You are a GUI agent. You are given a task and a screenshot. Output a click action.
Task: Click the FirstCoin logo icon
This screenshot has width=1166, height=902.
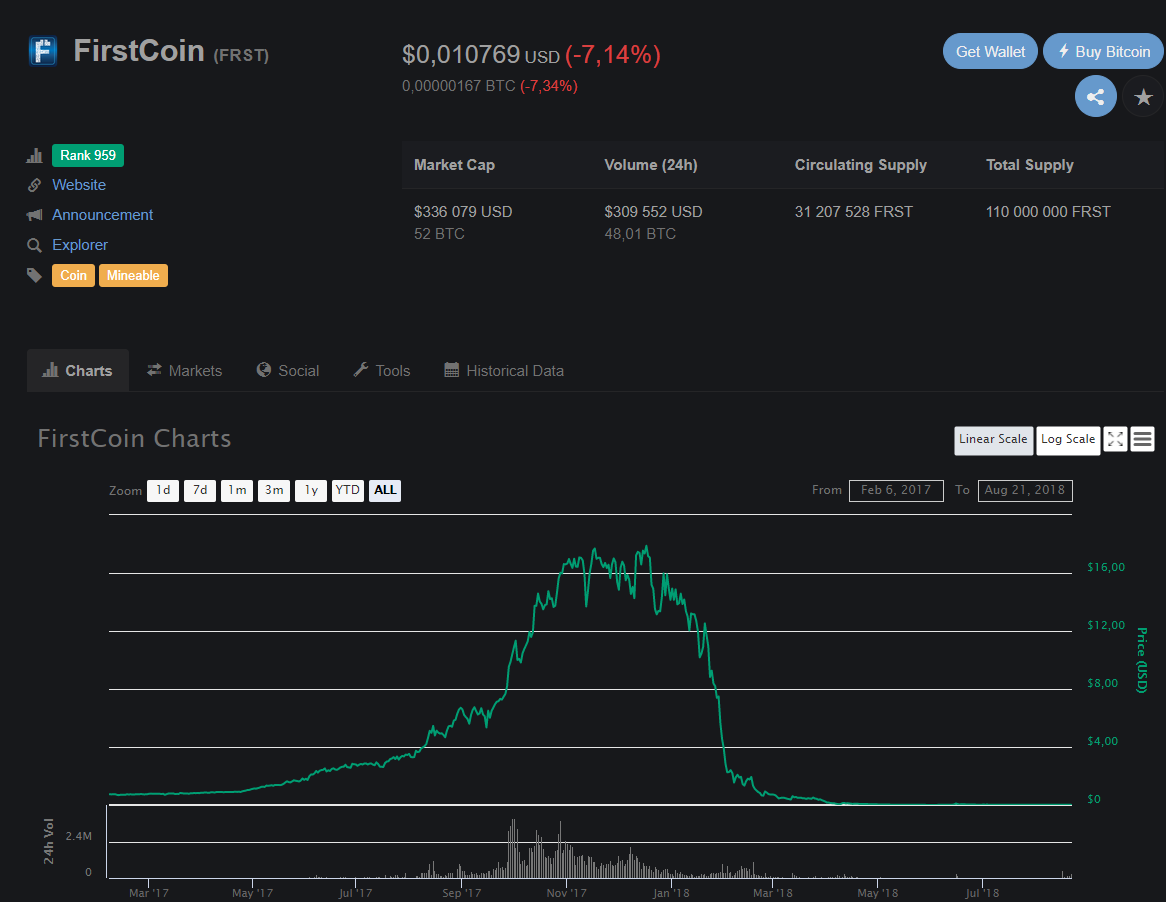(x=42, y=51)
